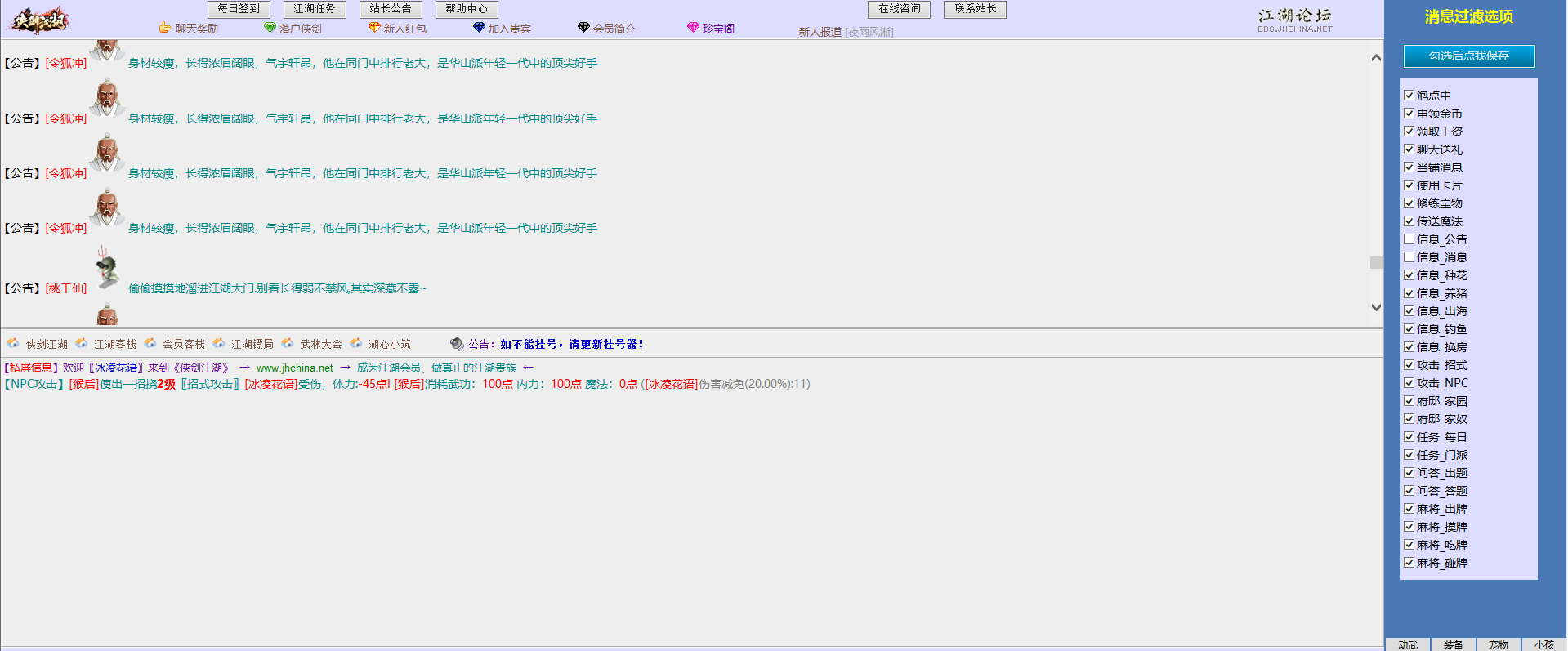Switch to the 宠物 tab
1568x651 pixels.
pyautogui.click(x=1499, y=644)
